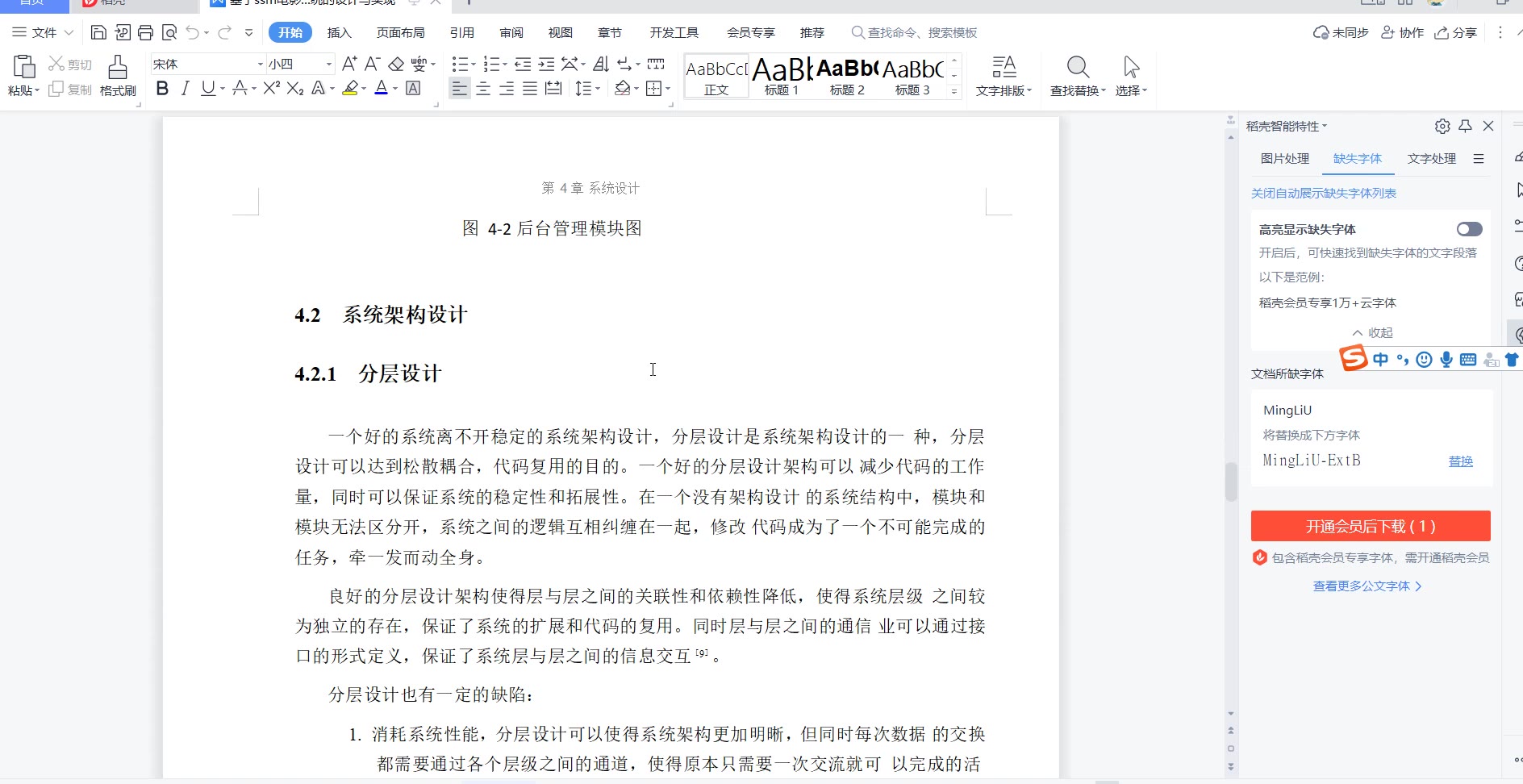Open Print Preview icon
Viewport: 1523px width, 784px height.
coord(169,32)
